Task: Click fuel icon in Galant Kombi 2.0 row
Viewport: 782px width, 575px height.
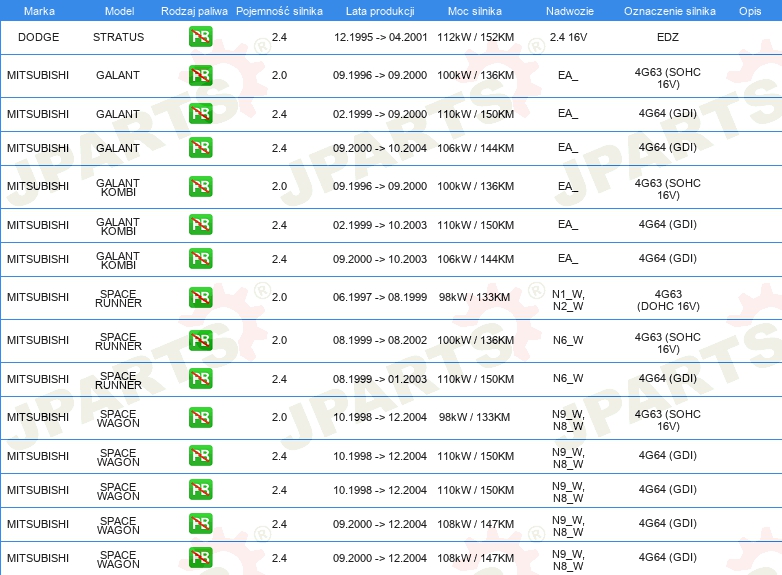Action: [x=200, y=187]
